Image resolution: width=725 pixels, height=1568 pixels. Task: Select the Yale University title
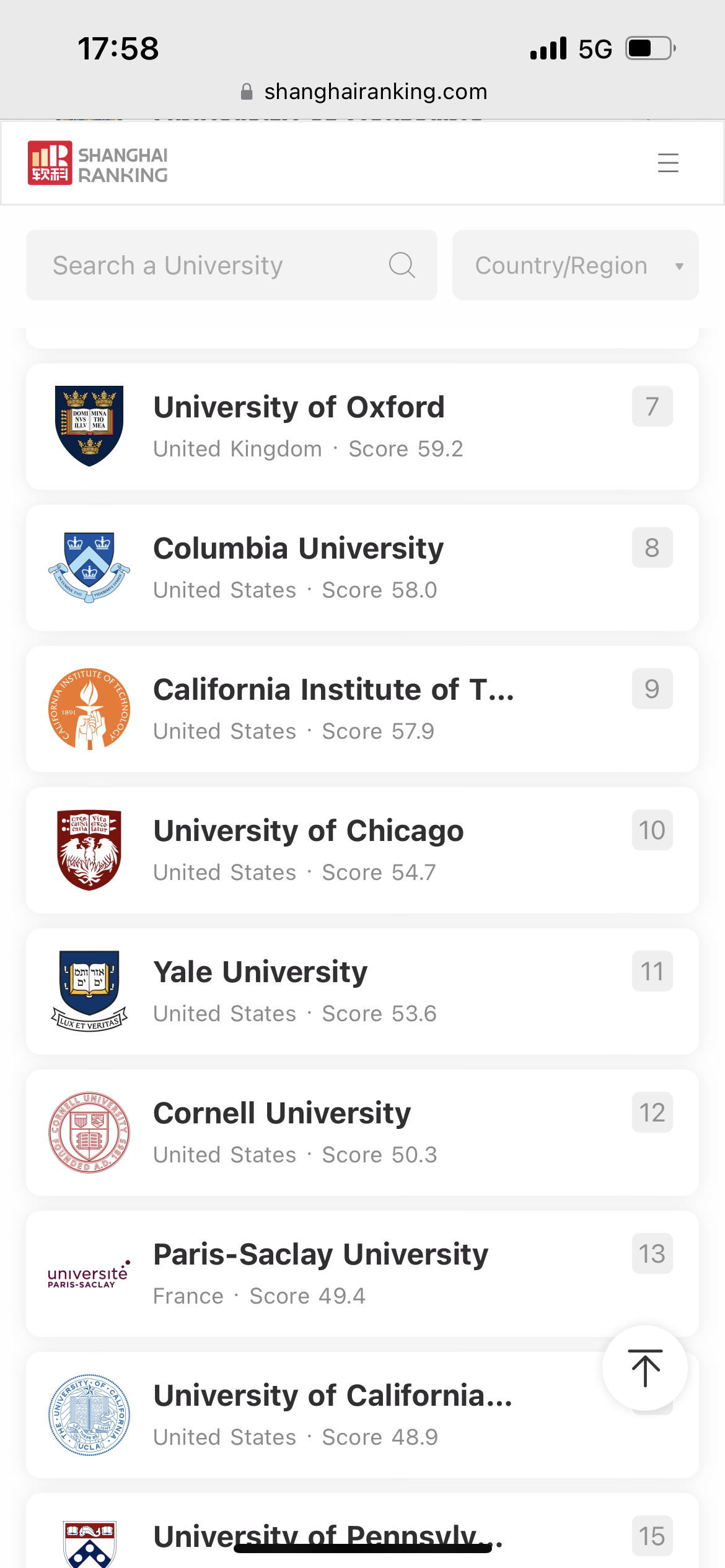click(x=260, y=972)
